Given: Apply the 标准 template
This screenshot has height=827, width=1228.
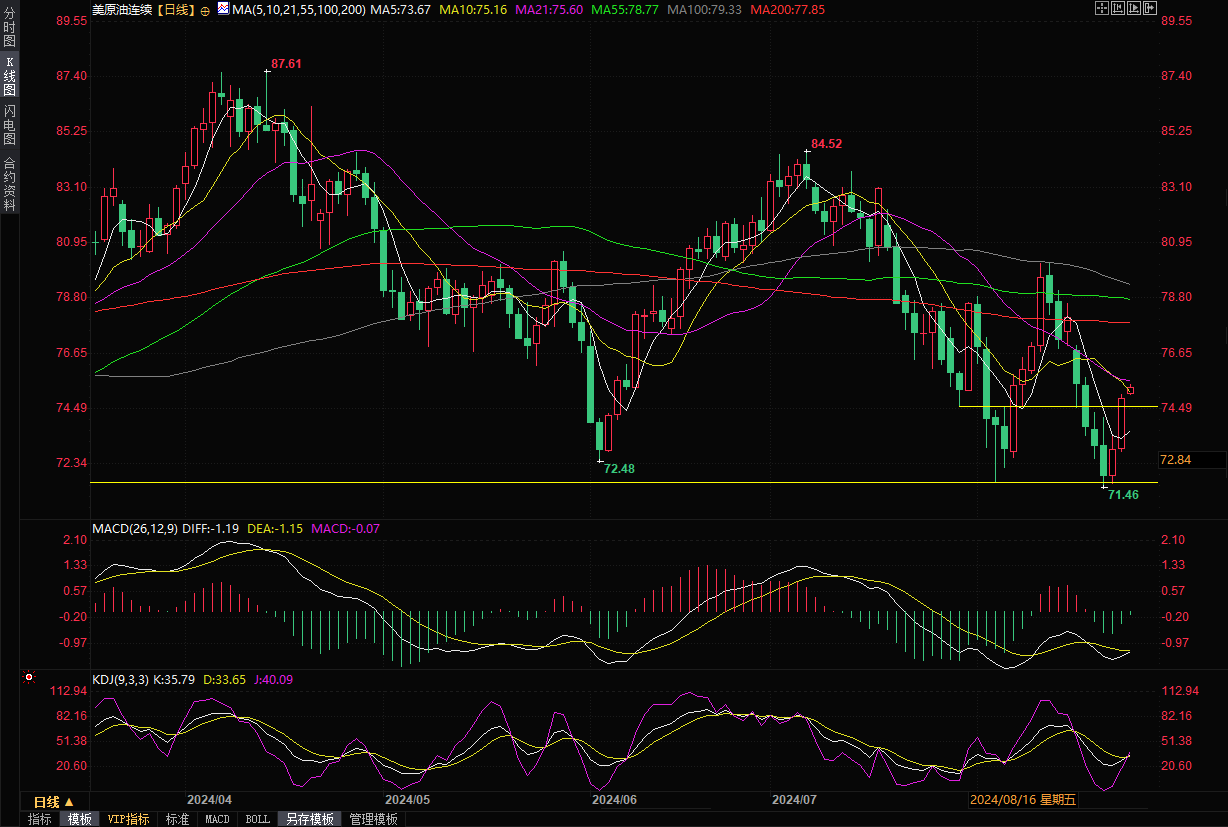Looking at the screenshot, I should coord(177,819).
